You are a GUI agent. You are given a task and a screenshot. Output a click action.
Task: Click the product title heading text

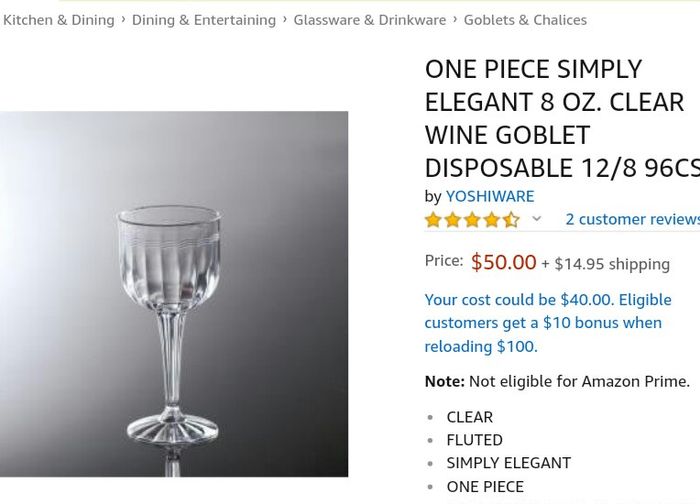pyautogui.click(x=562, y=118)
